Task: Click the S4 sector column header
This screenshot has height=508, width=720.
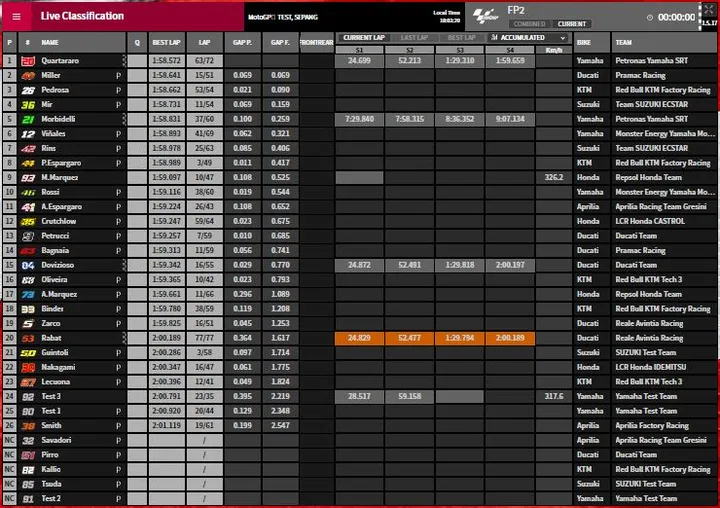Action: tap(510, 50)
